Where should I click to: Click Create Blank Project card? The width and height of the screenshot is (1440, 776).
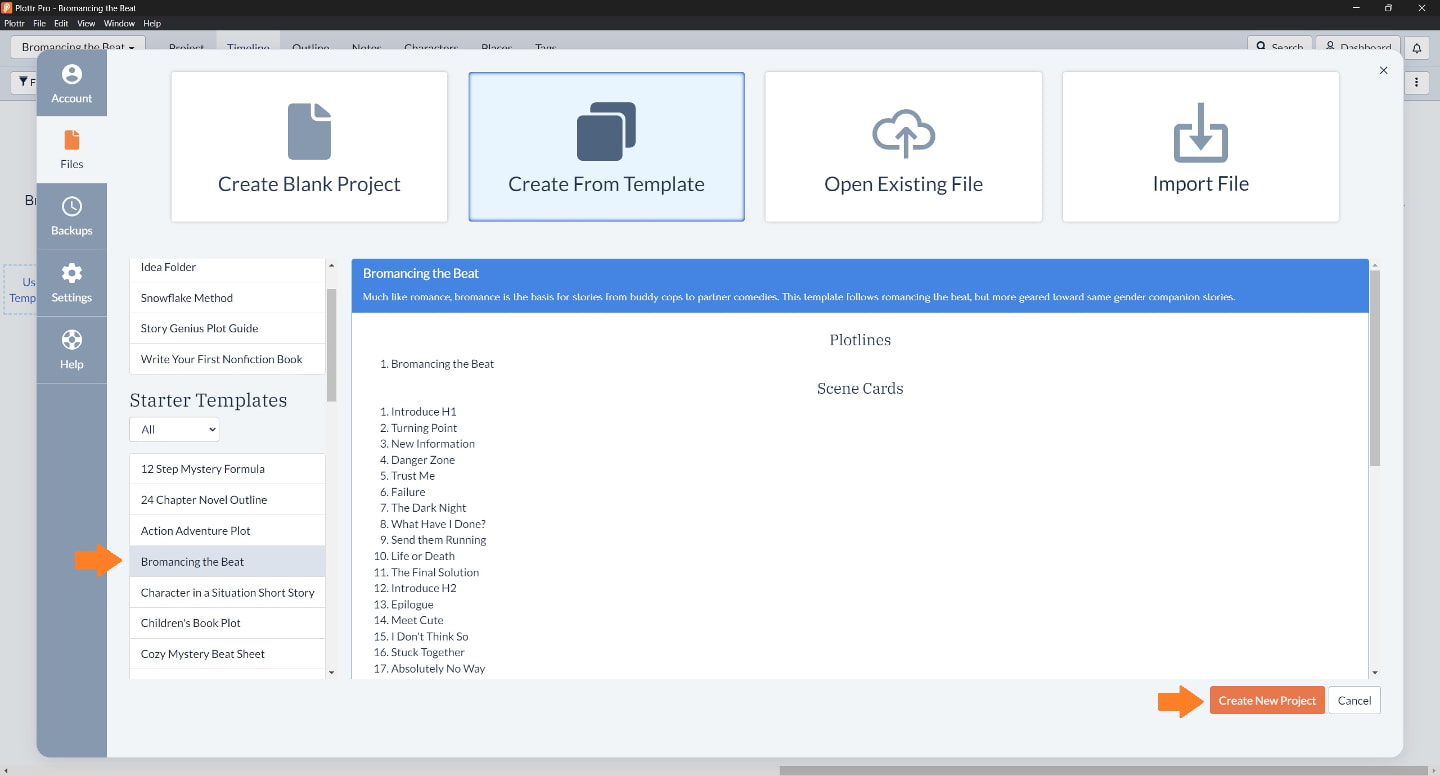pos(309,146)
